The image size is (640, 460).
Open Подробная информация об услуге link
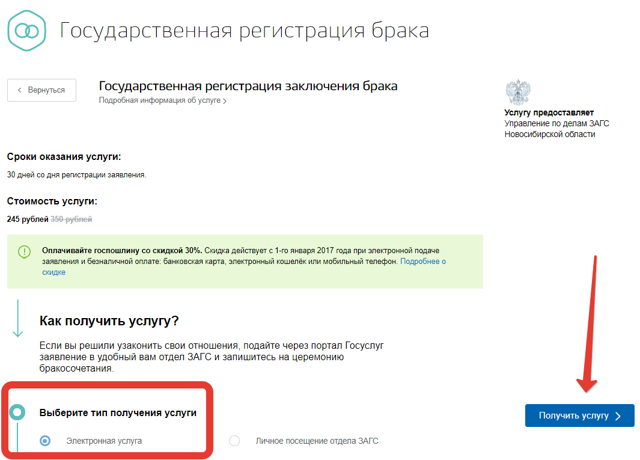coord(162,100)
